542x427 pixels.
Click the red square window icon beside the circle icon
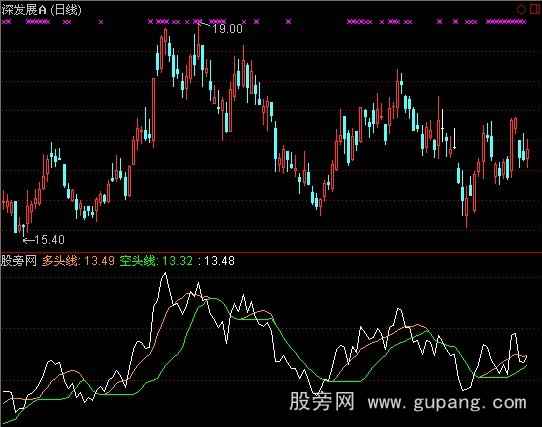tap(535, 9)
